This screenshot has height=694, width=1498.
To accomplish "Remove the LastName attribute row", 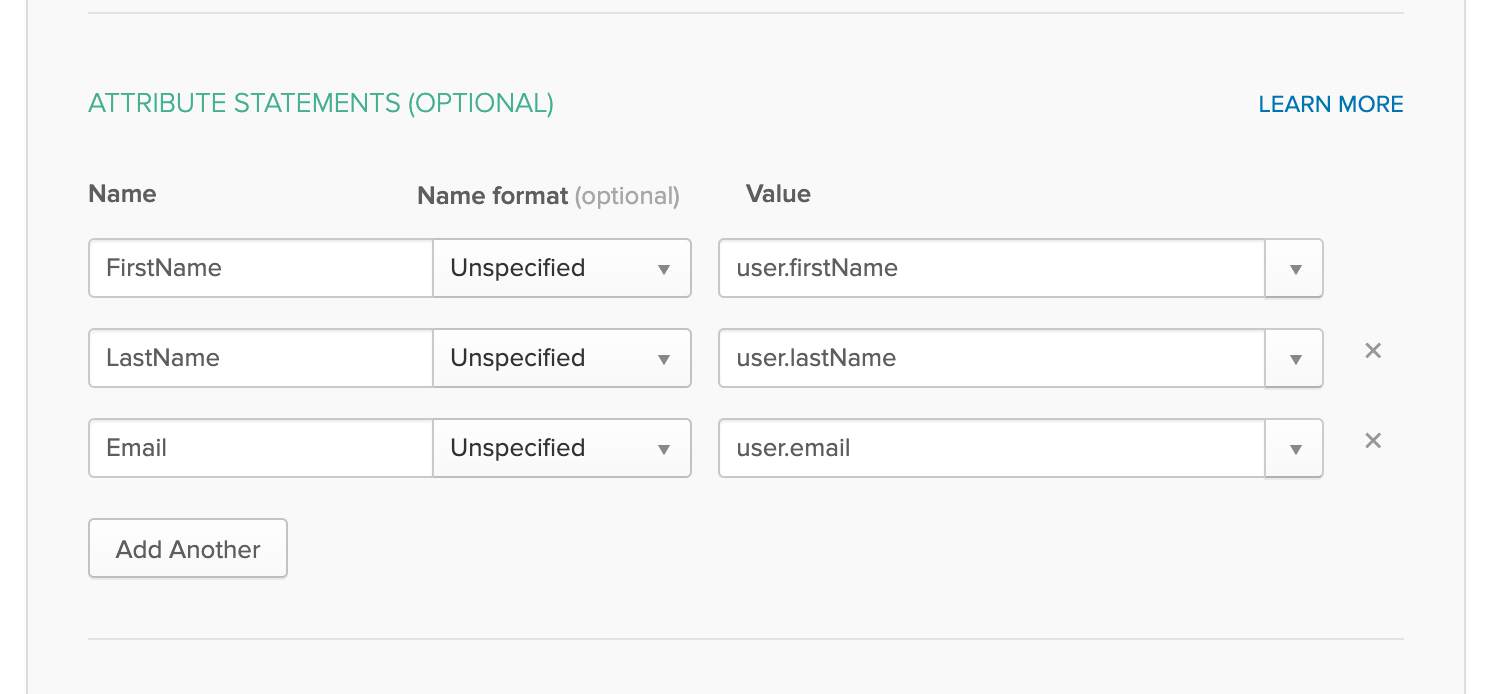I will click(1373, 351).
